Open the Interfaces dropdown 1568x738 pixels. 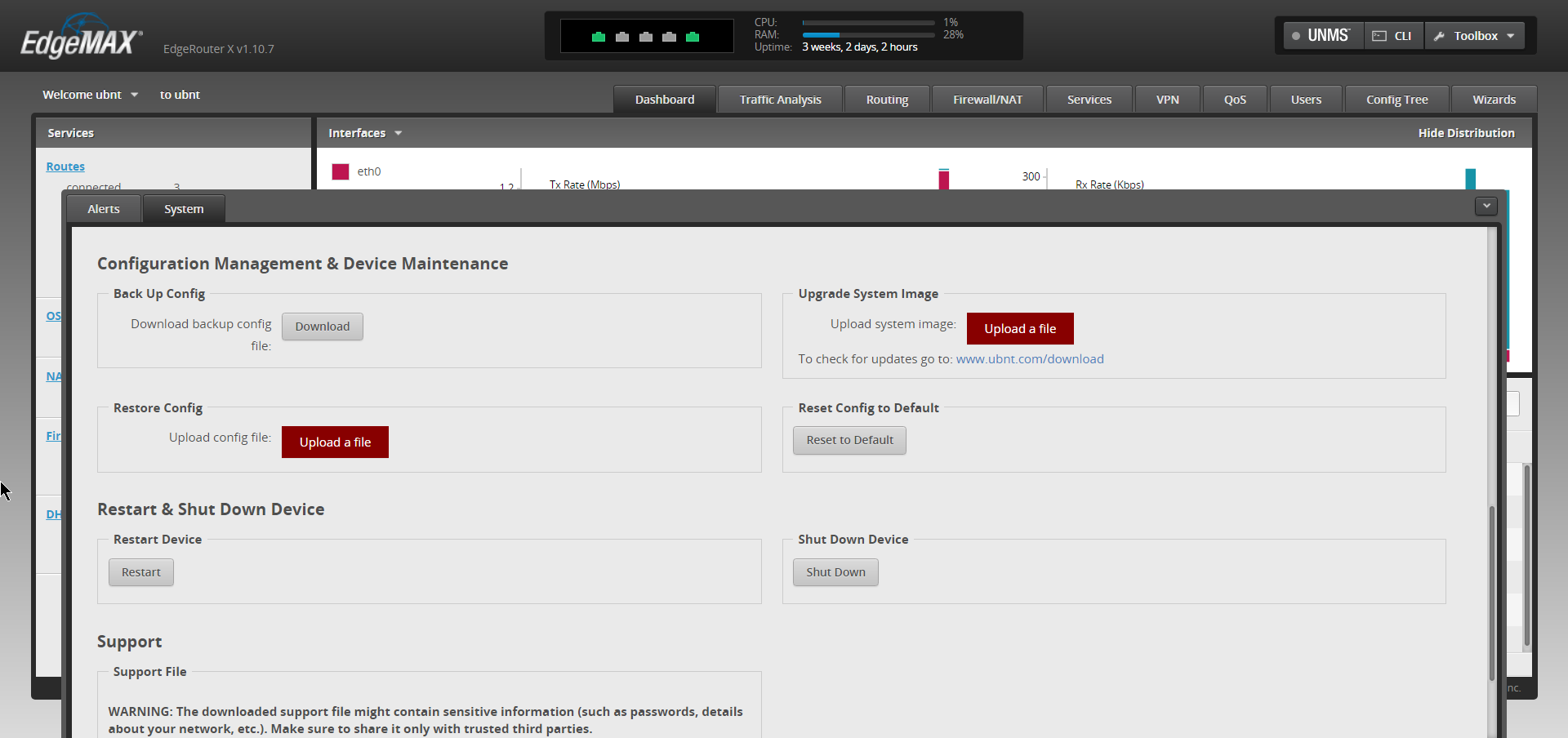coord(364,133)
